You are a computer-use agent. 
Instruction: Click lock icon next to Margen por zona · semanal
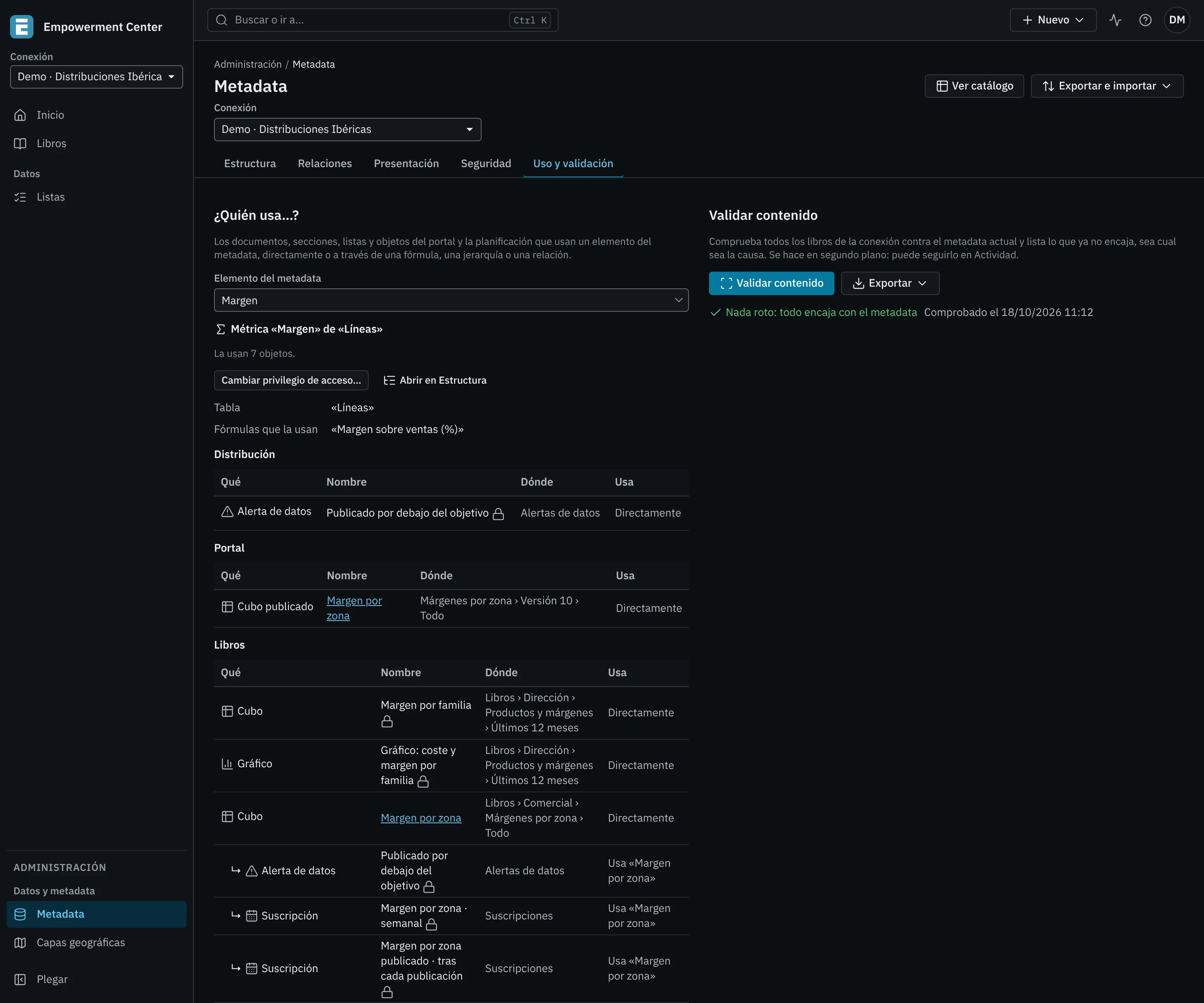pos(432,924)
